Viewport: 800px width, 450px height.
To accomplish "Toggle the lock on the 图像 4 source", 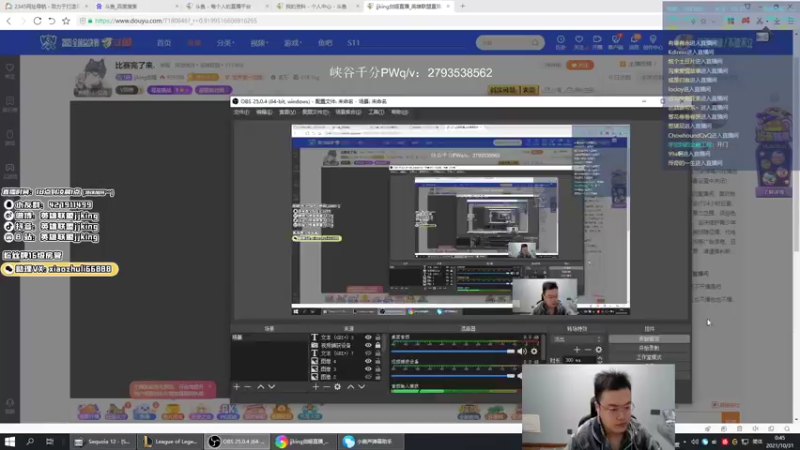I will click(x=378, y=361).
